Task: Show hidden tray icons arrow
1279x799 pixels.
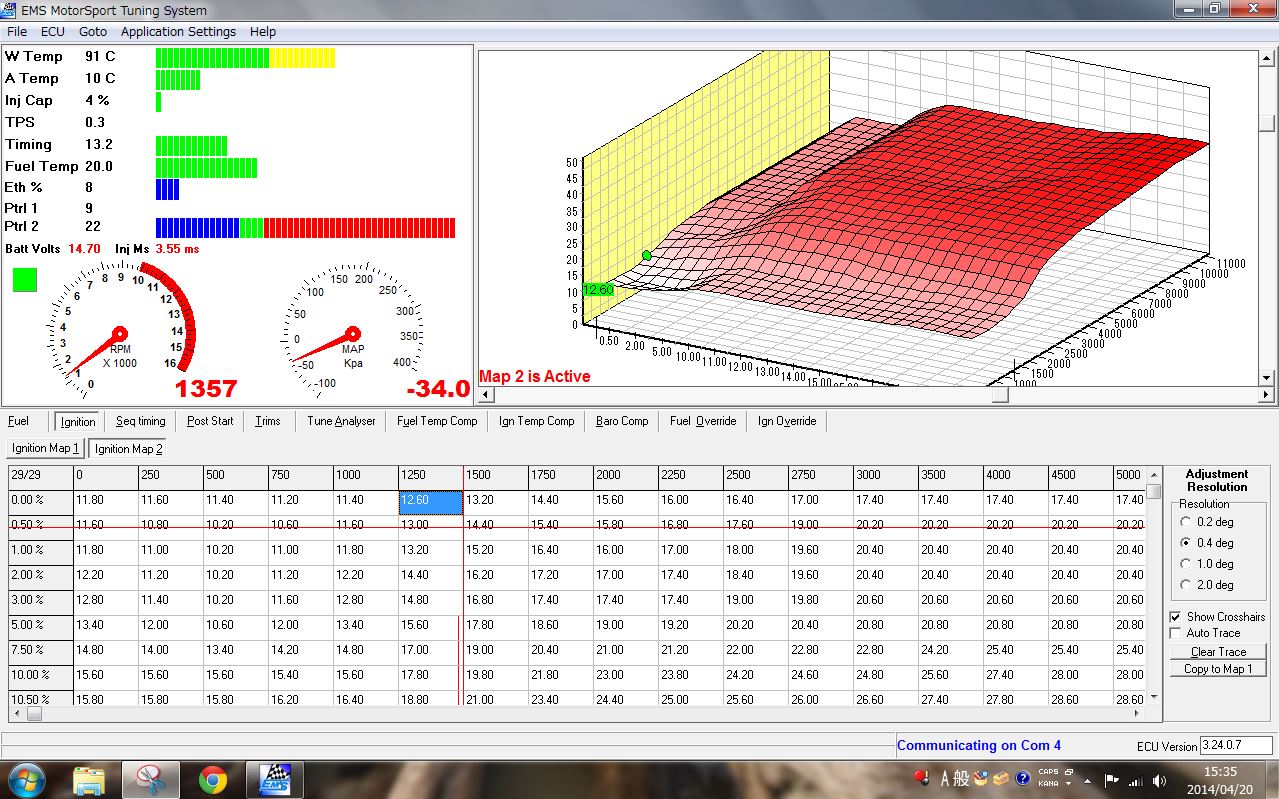Action: click(x=1089, y=780)
